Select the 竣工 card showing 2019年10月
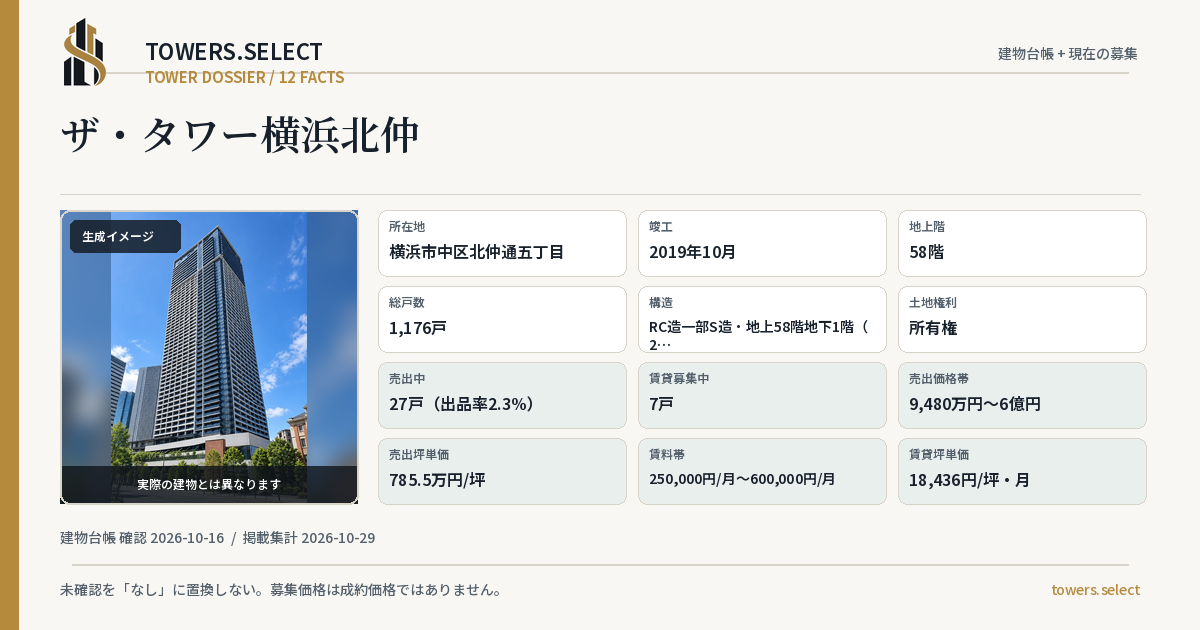 [x=762, y=243]
